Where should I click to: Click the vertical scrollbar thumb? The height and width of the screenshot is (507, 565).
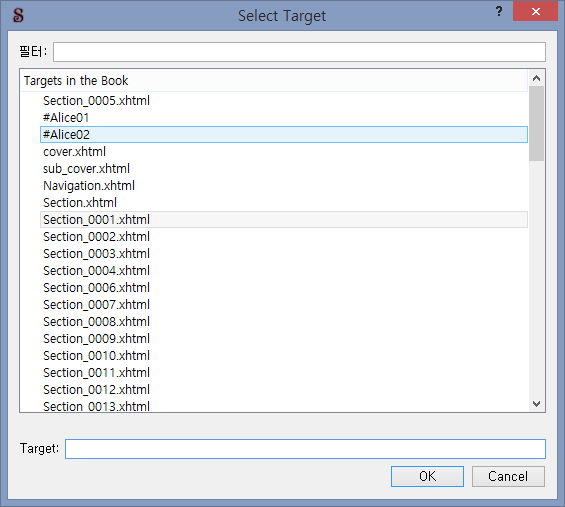click(x=537, y=123)
